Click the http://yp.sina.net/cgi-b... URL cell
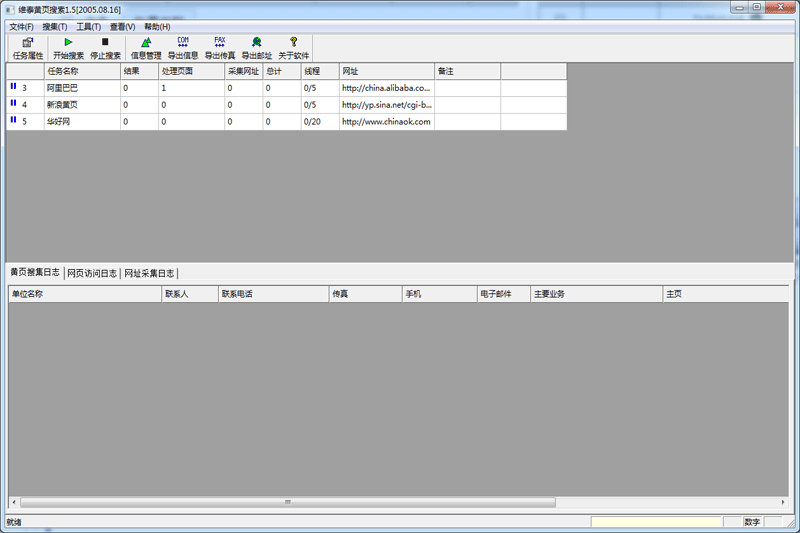Viewport: 800px width, 533px height. coord(386,105)
